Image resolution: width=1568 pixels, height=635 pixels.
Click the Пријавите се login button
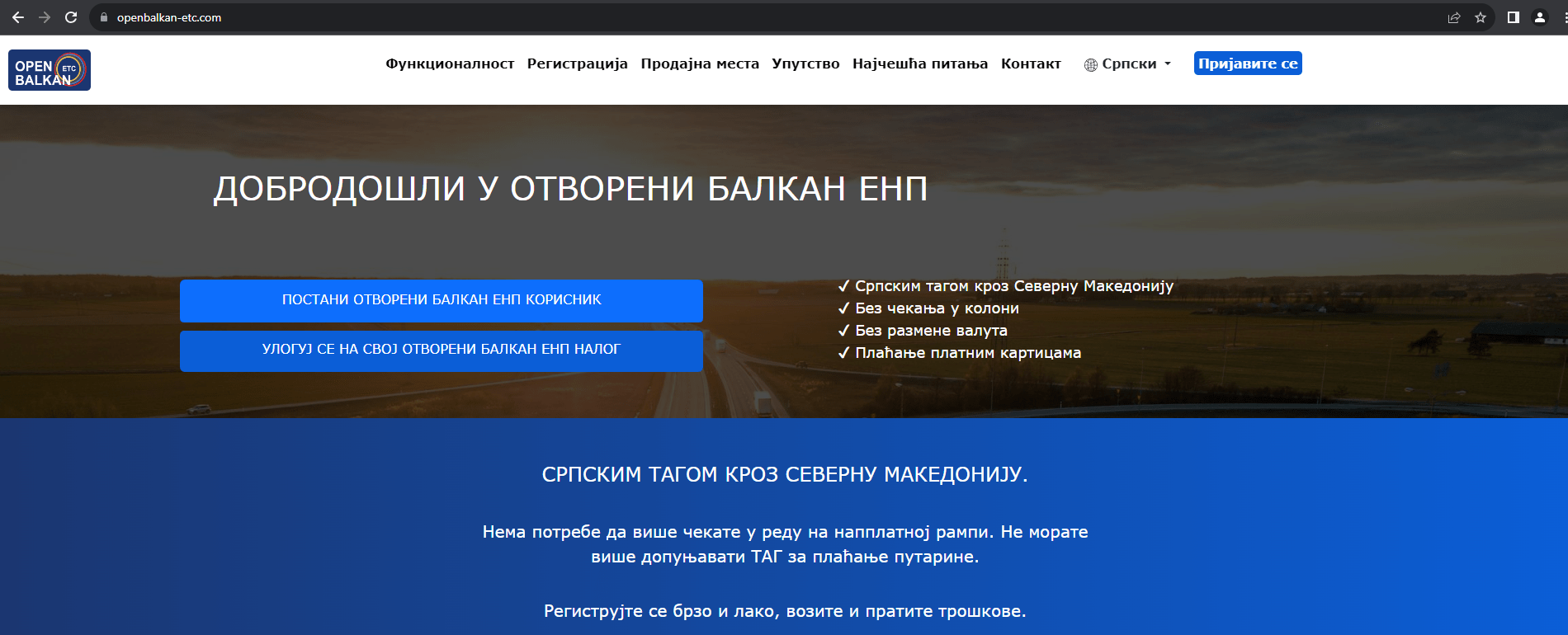tap(1248, 63)
